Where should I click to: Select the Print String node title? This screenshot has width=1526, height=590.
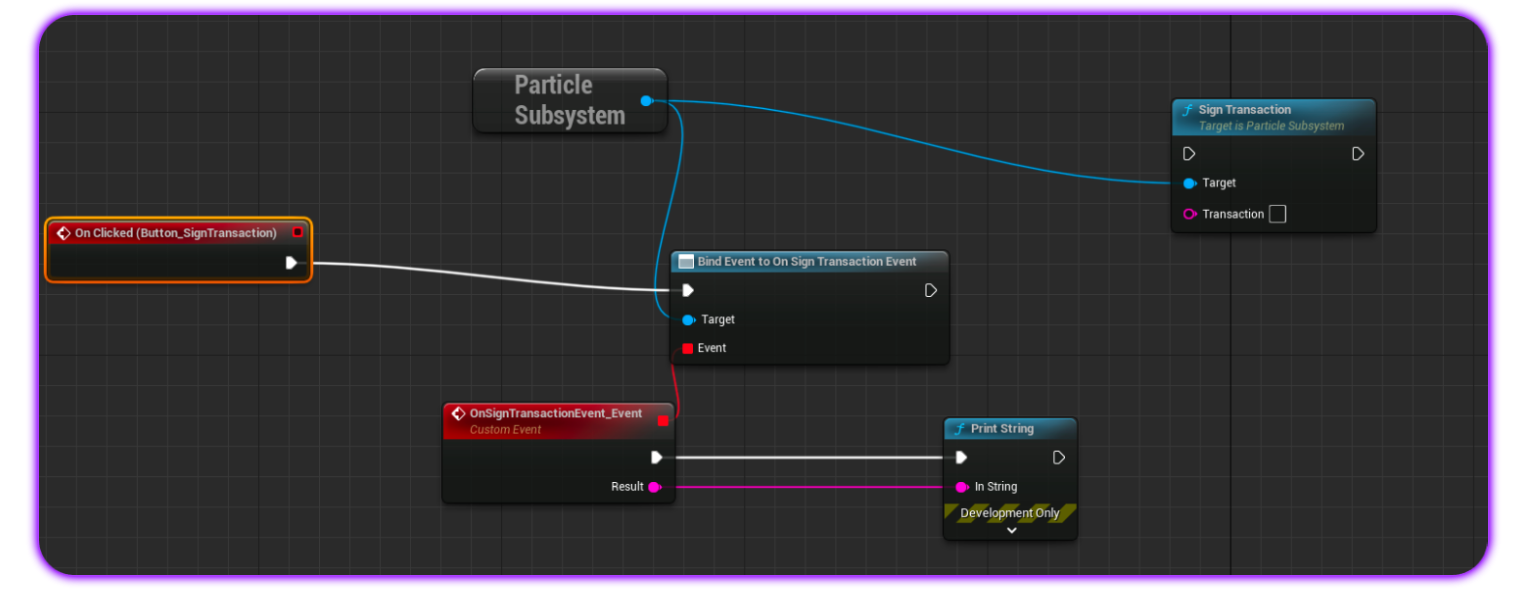coord(1002,429)
